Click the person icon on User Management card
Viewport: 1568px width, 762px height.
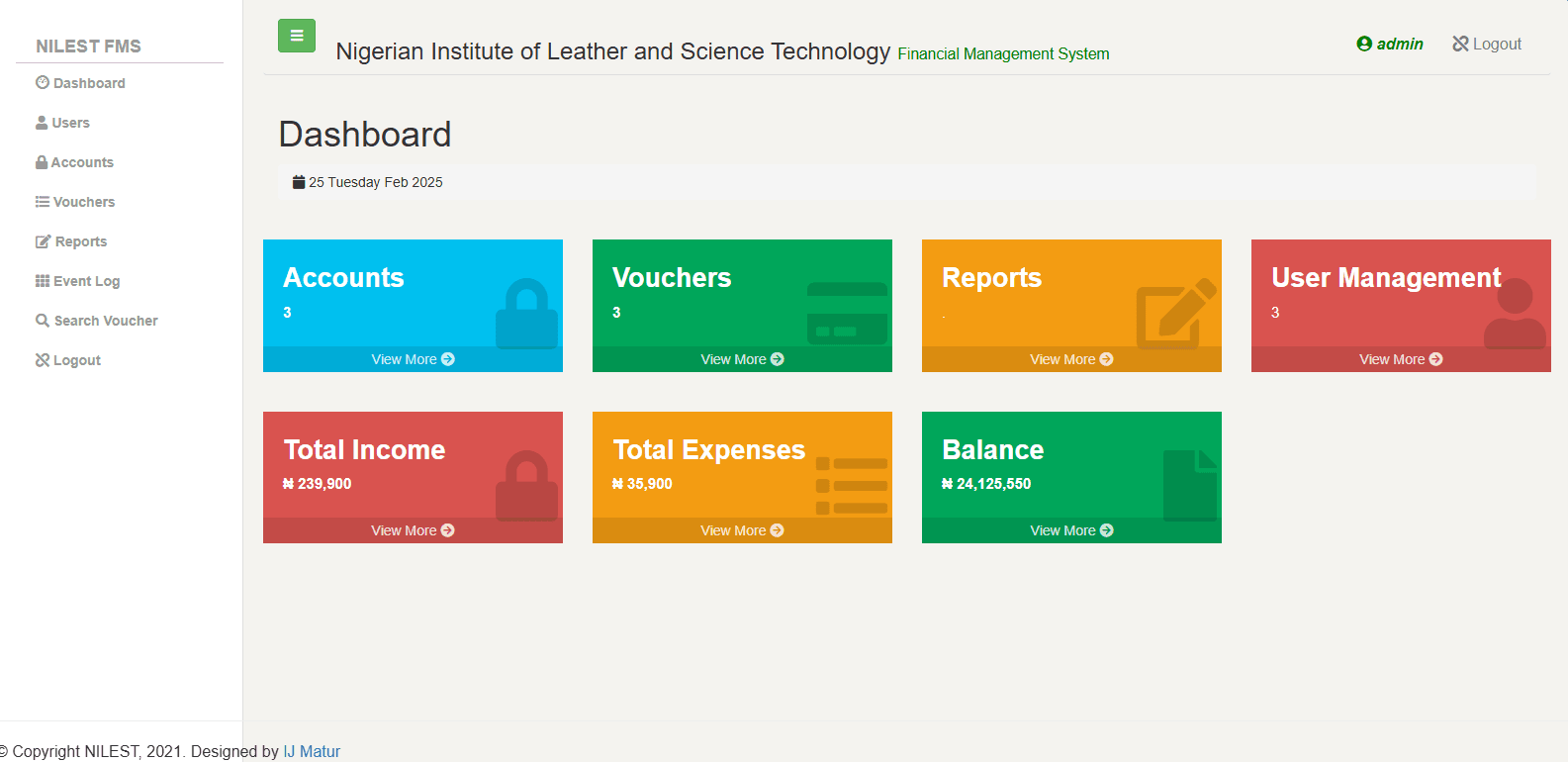click(1515, 314)
